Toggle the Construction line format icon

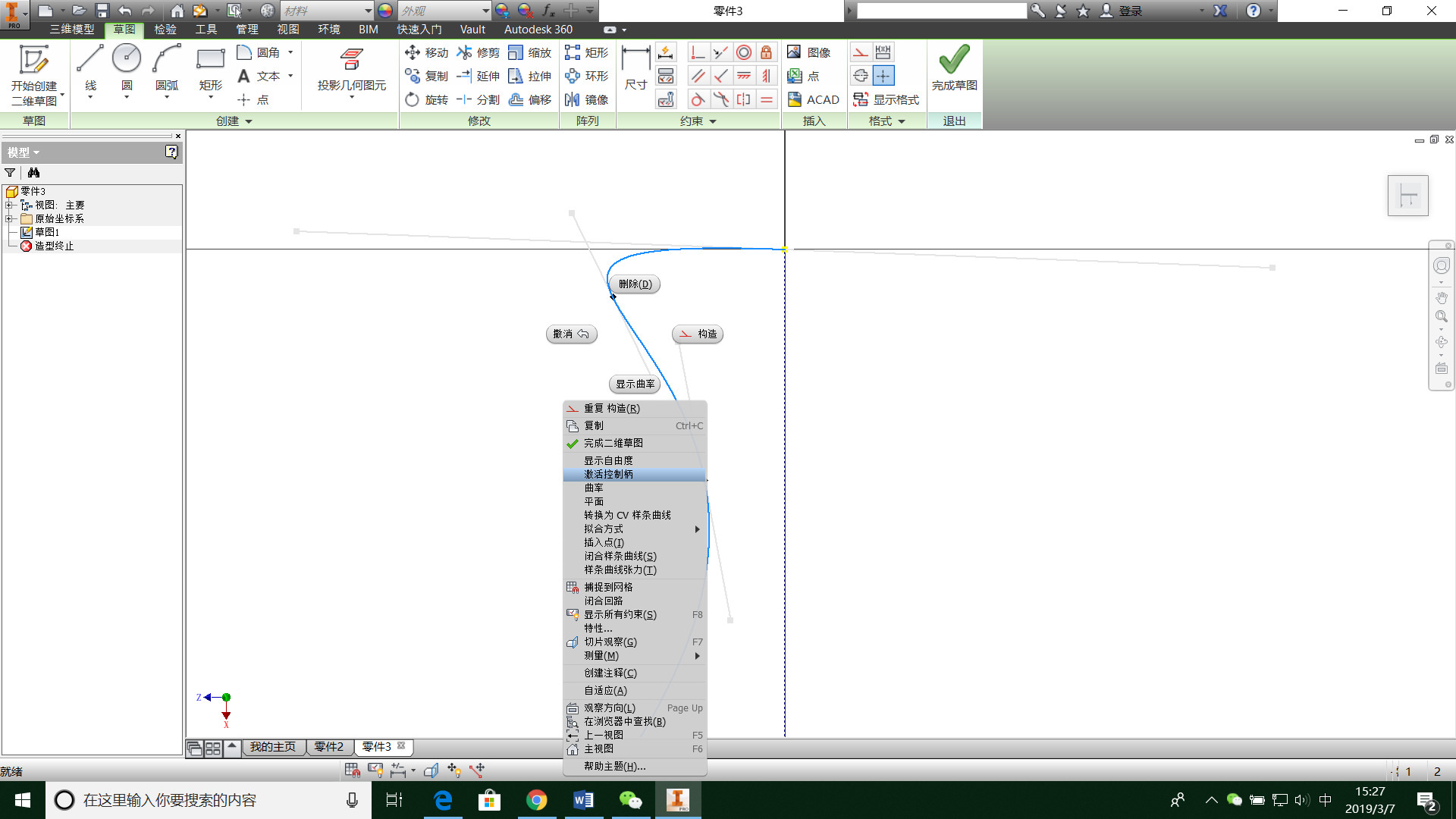pyautogui.click(x=860, y=52)
